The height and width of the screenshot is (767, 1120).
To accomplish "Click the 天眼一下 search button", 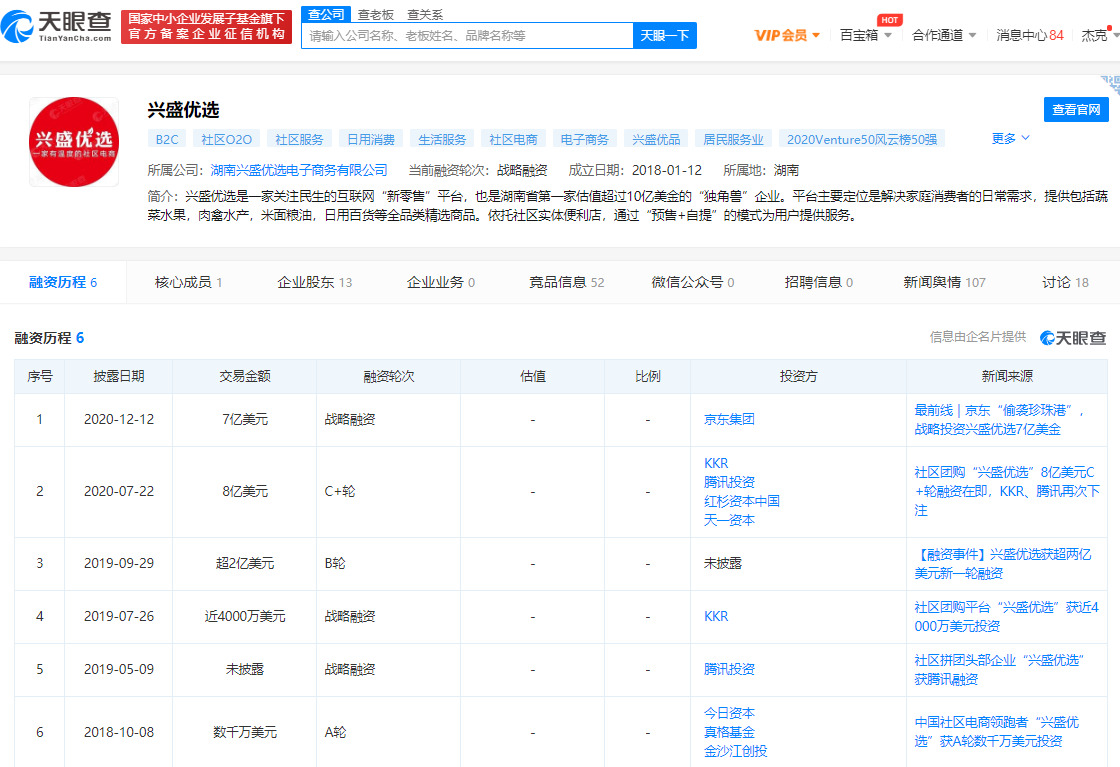I will click(664, 35).
